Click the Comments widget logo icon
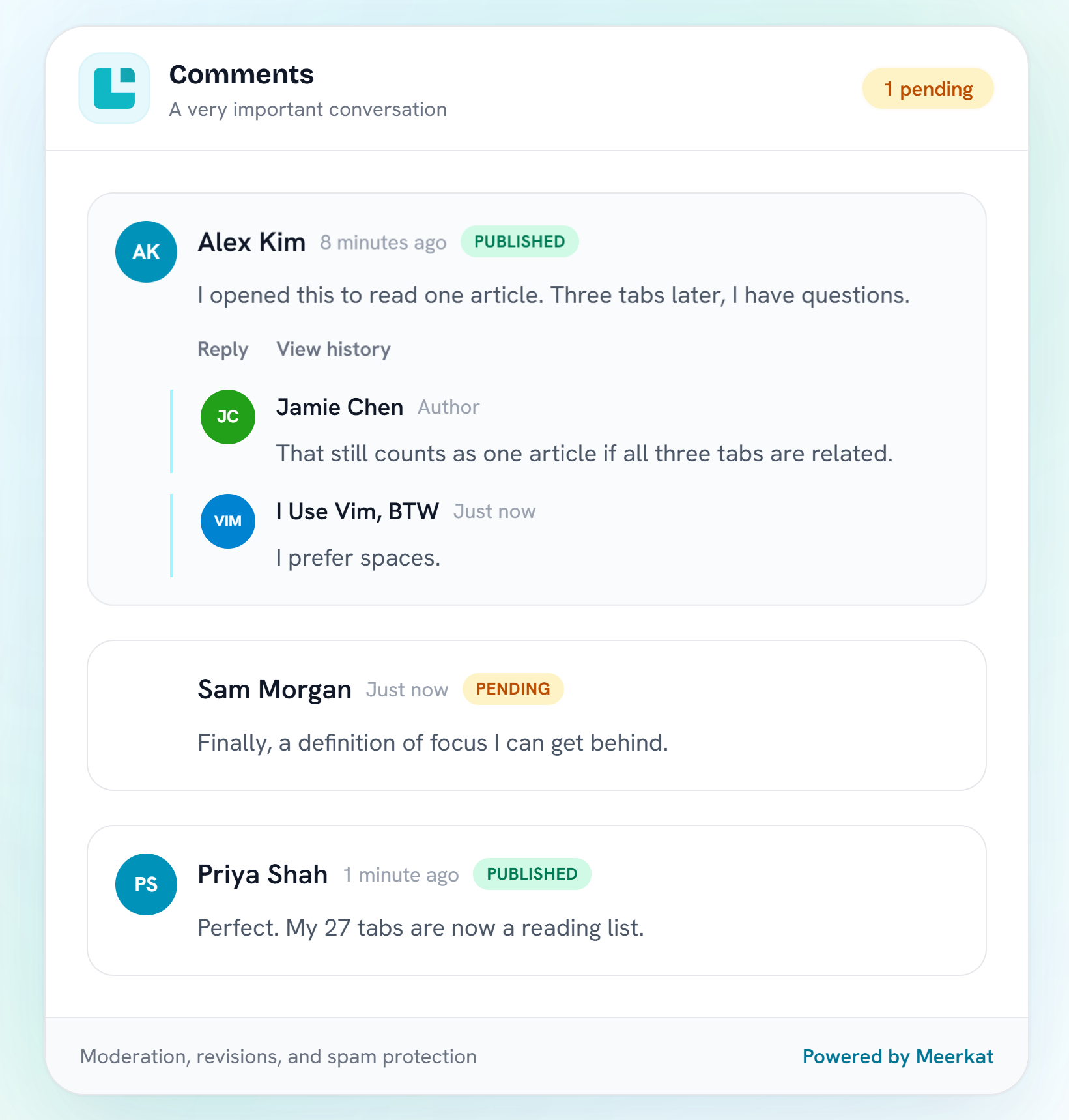Screen dimensions: 1069x1120 pos(115,89)
